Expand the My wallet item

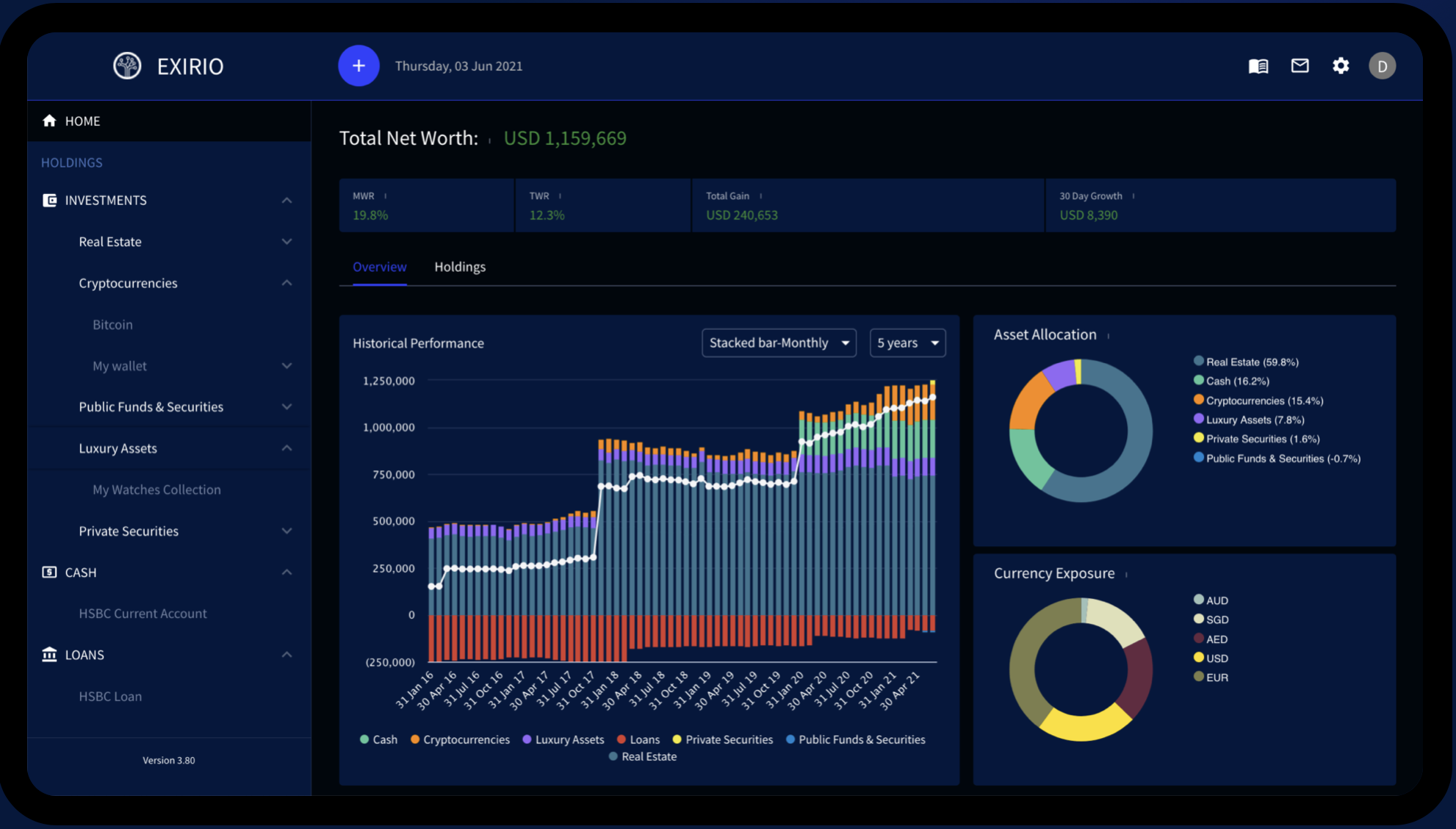(x=286, y=365)
